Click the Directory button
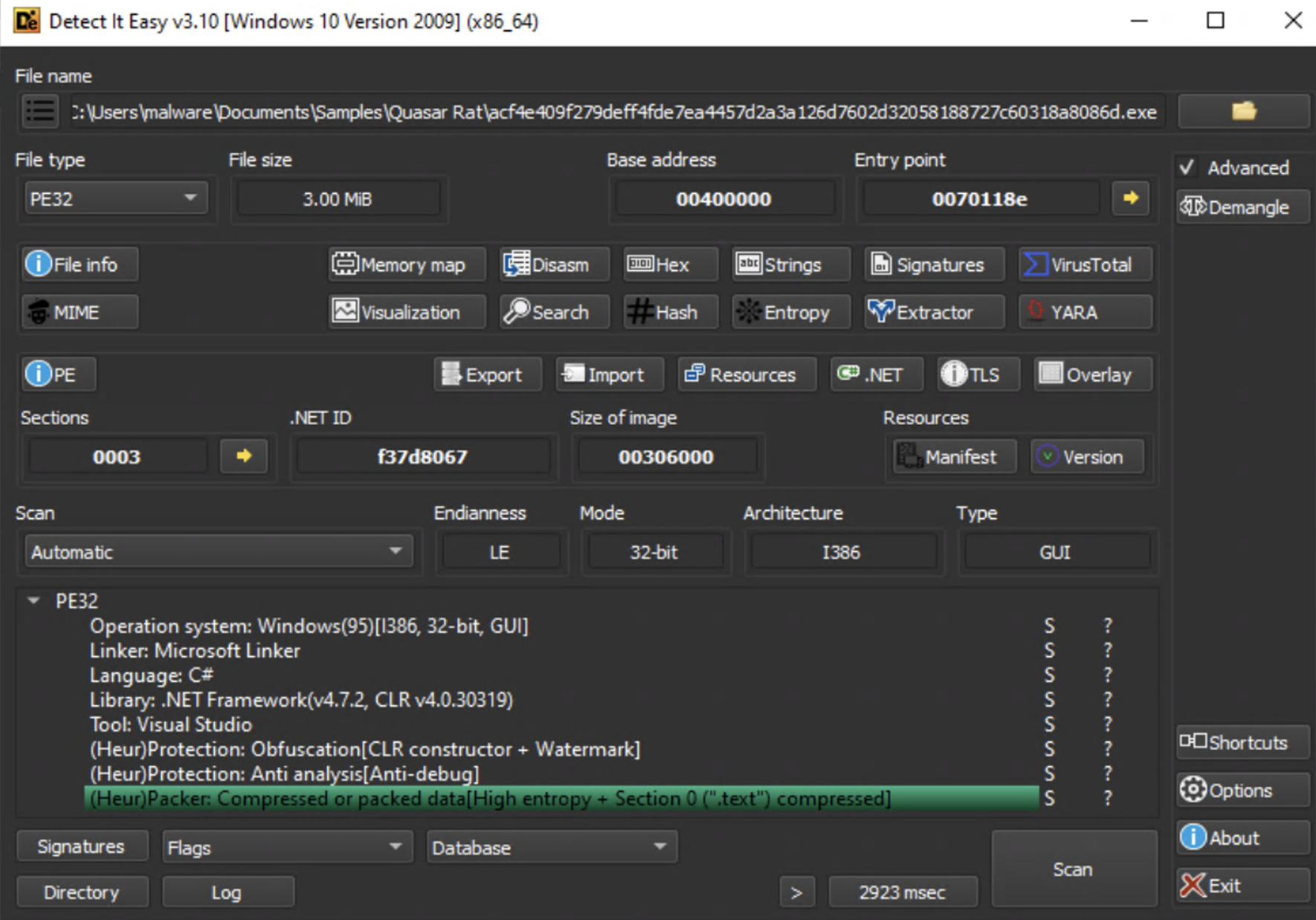Viewport: 1316px width, 920px height. click(82, 892)
